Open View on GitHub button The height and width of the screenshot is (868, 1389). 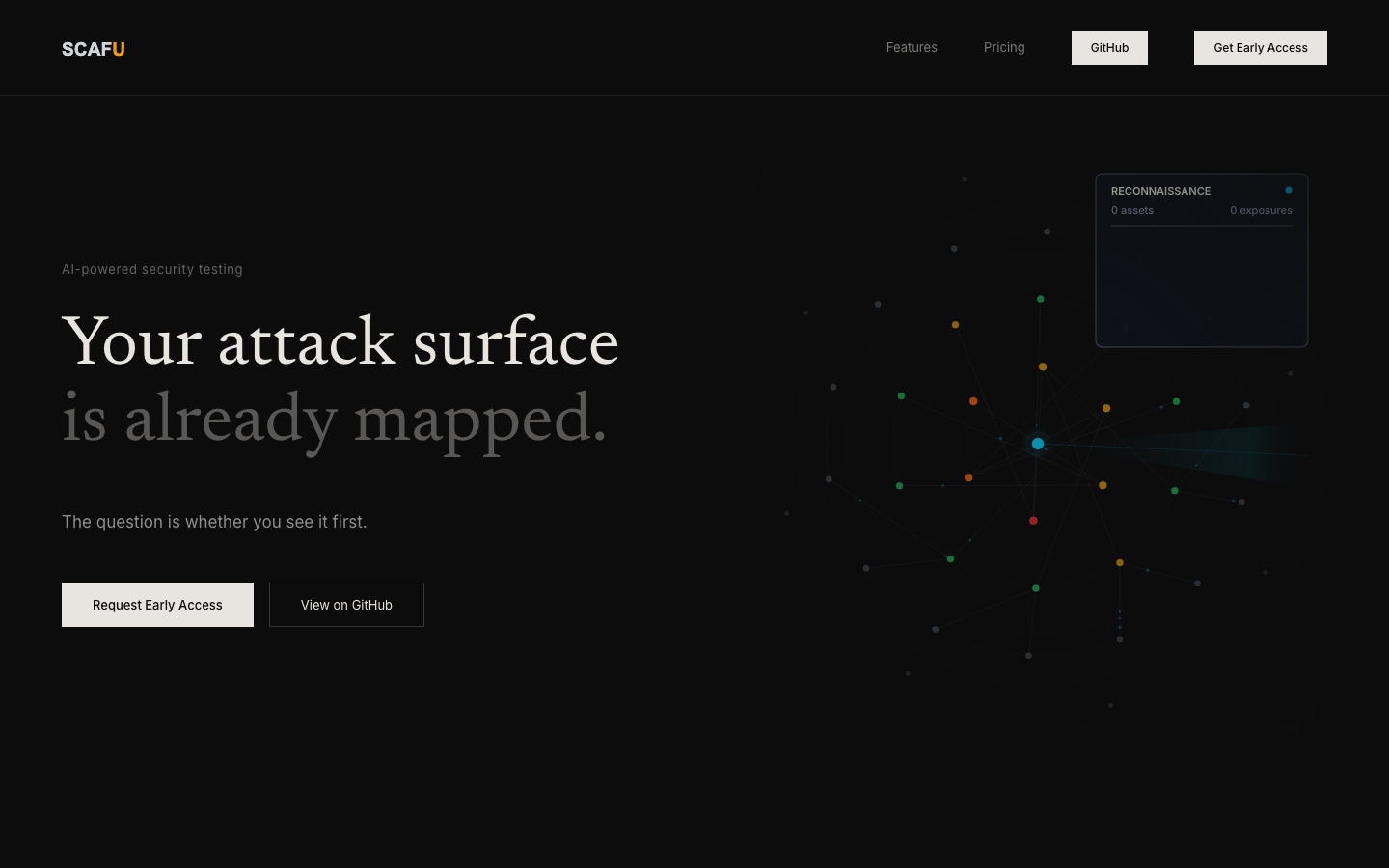tap(346, 605)
